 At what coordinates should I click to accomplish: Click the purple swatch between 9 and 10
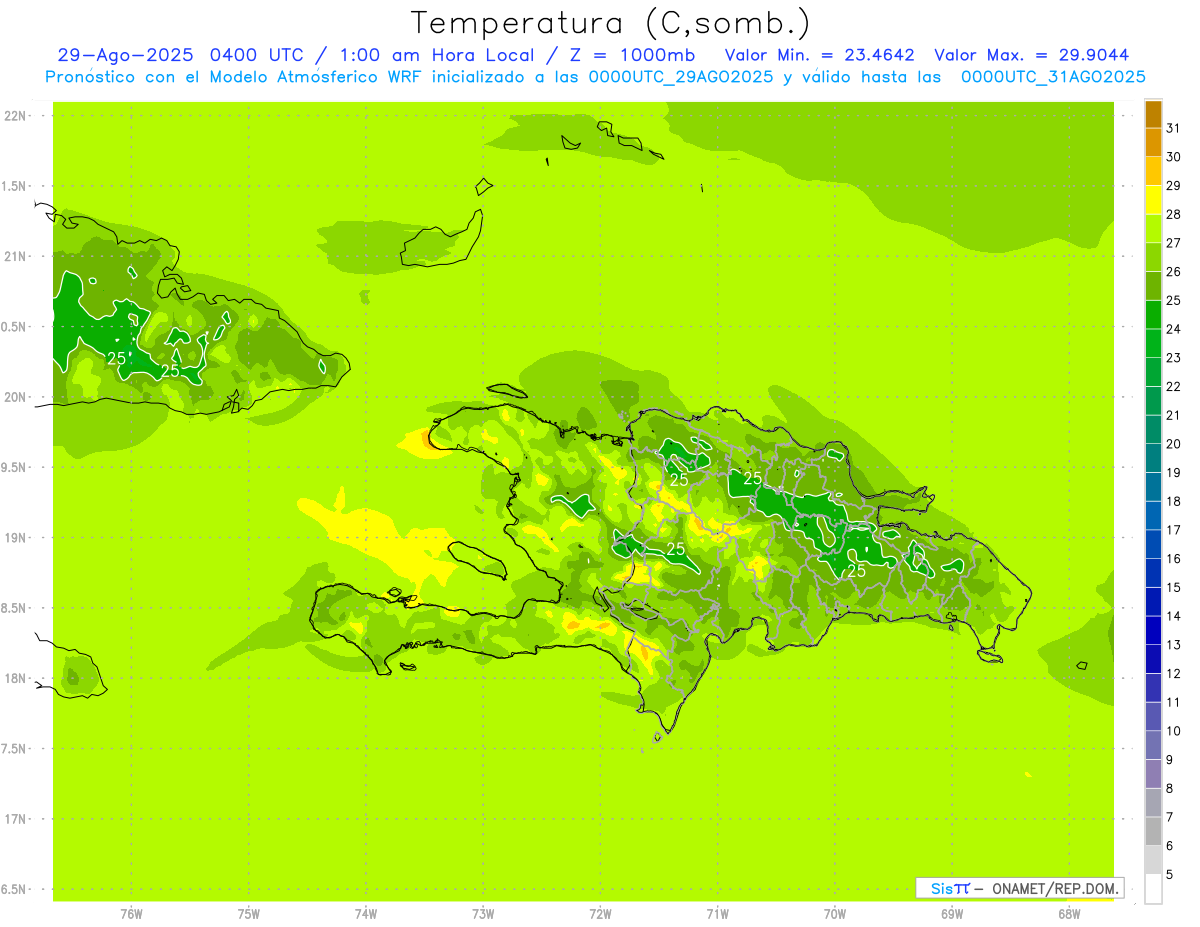1153,745
